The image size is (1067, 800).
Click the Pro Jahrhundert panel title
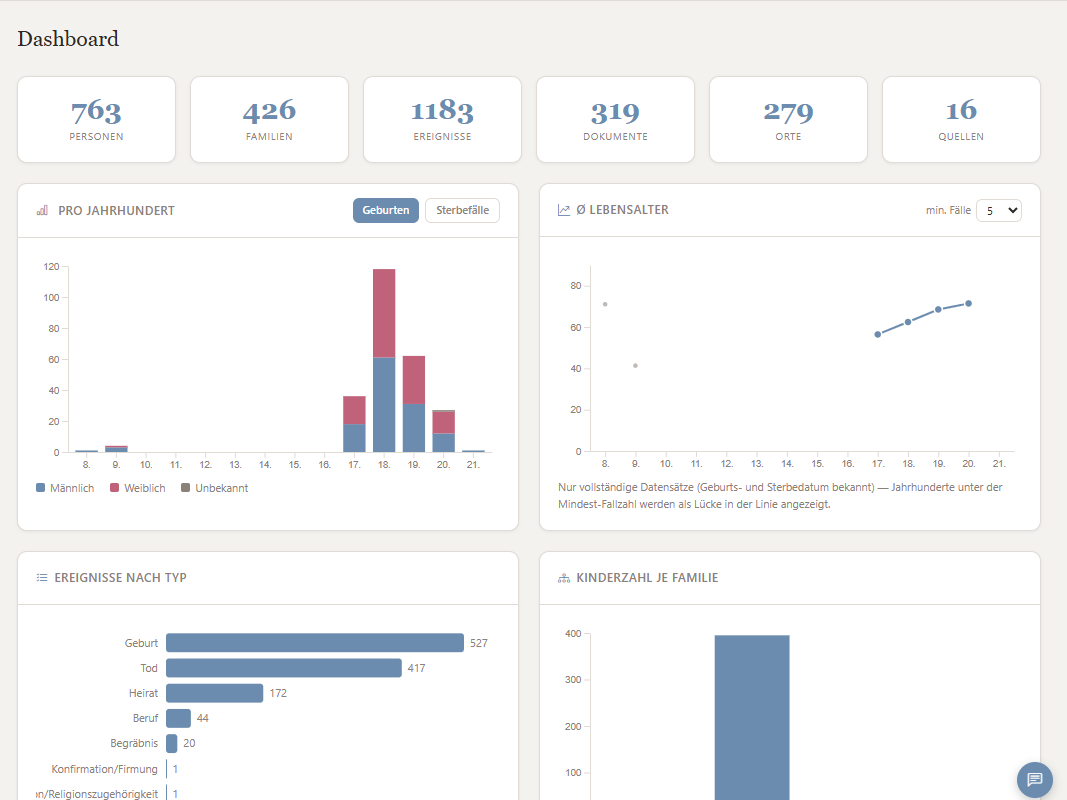(x=116, y=211)
